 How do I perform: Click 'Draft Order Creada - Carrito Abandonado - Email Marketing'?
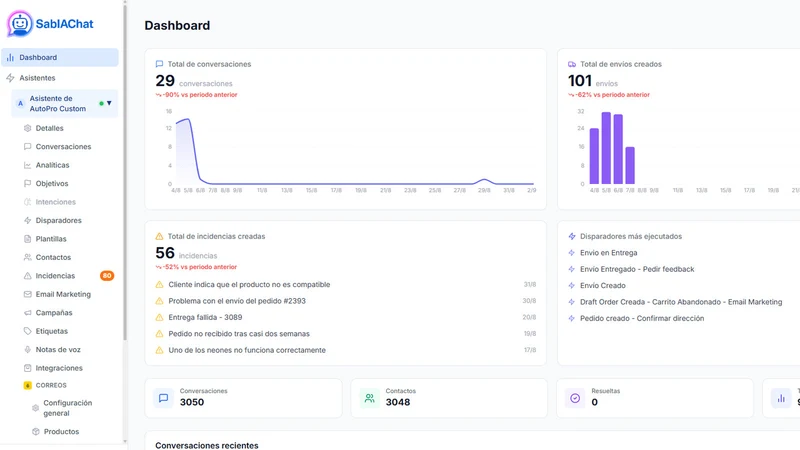point(681,302)
